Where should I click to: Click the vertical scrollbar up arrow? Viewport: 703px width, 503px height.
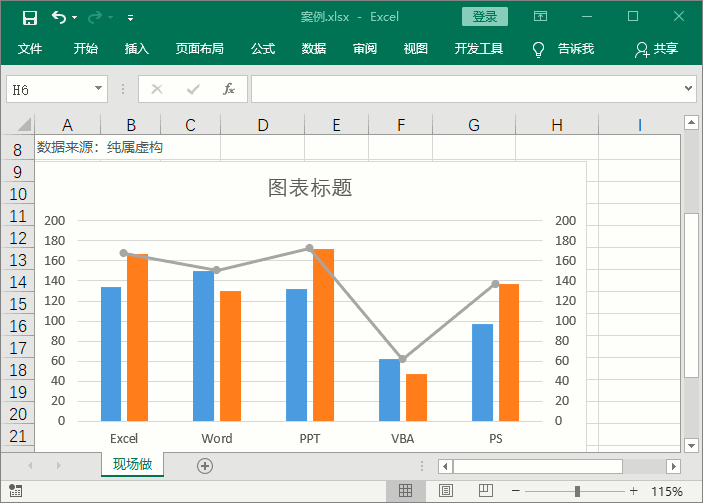tap(691, 122)
